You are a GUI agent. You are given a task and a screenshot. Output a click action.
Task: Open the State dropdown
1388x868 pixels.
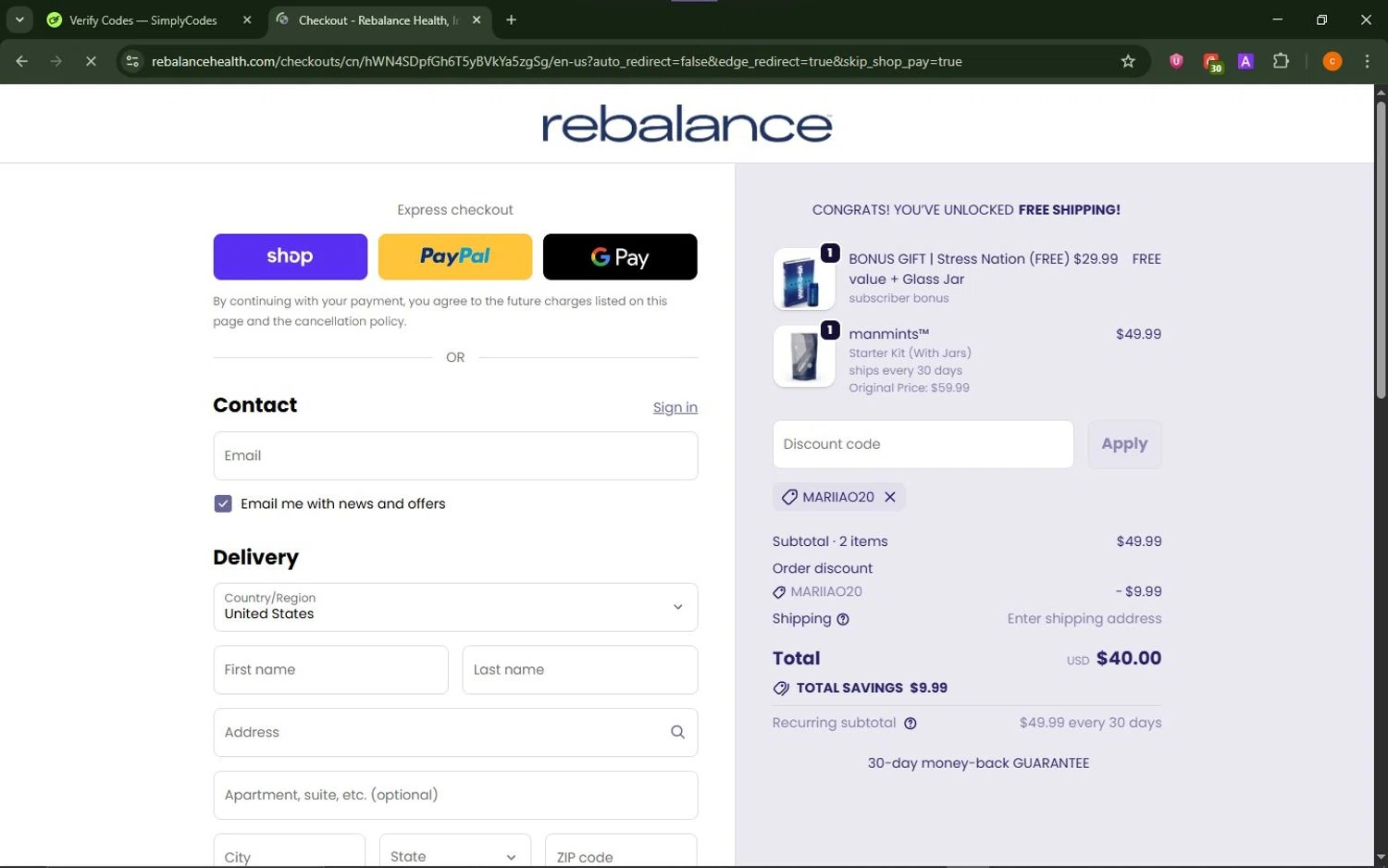(454, 850)
